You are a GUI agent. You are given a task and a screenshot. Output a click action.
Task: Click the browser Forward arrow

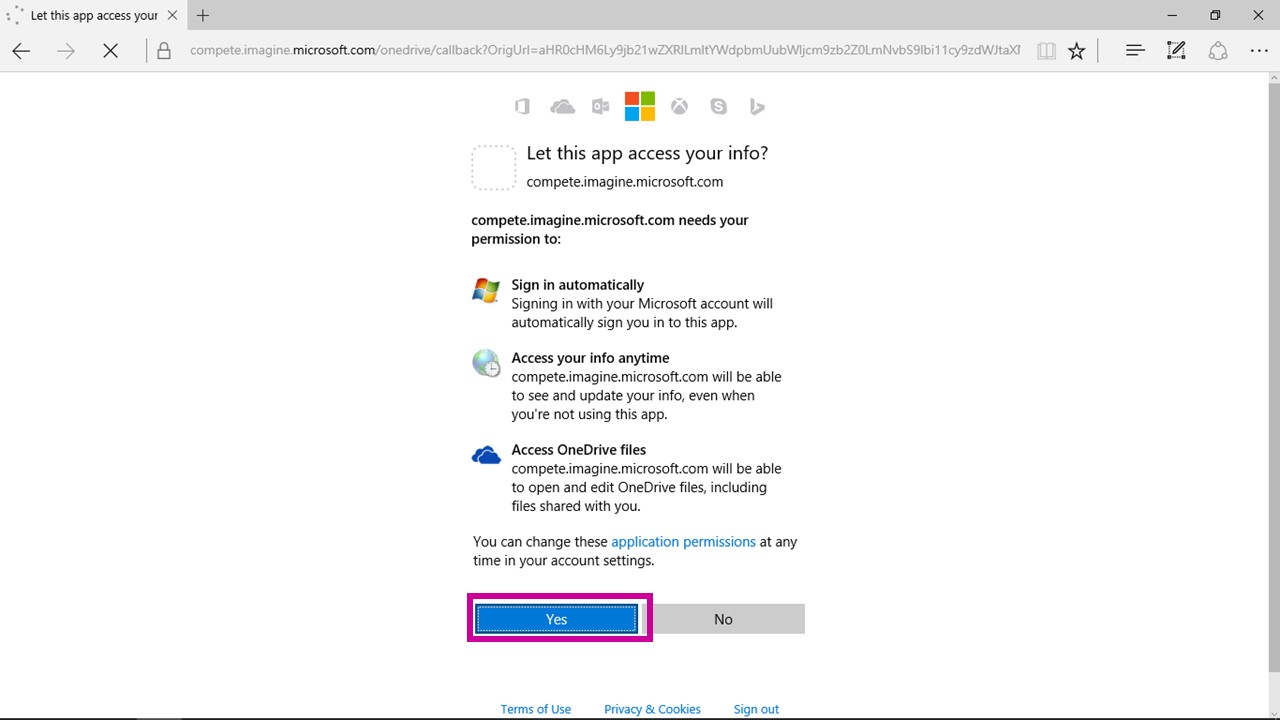point(66,51)
